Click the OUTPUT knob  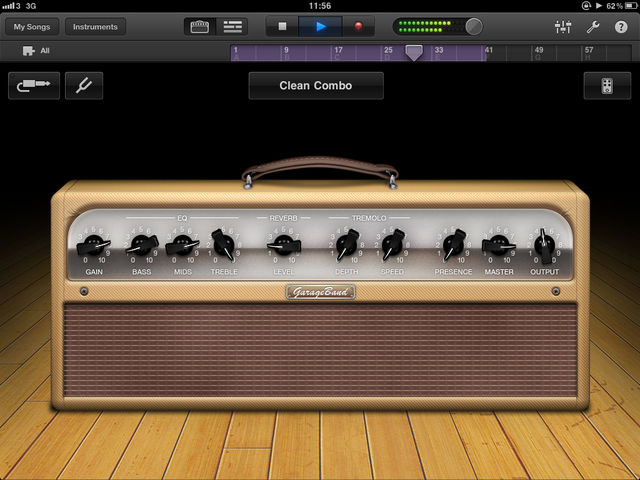tap(544, 246)
